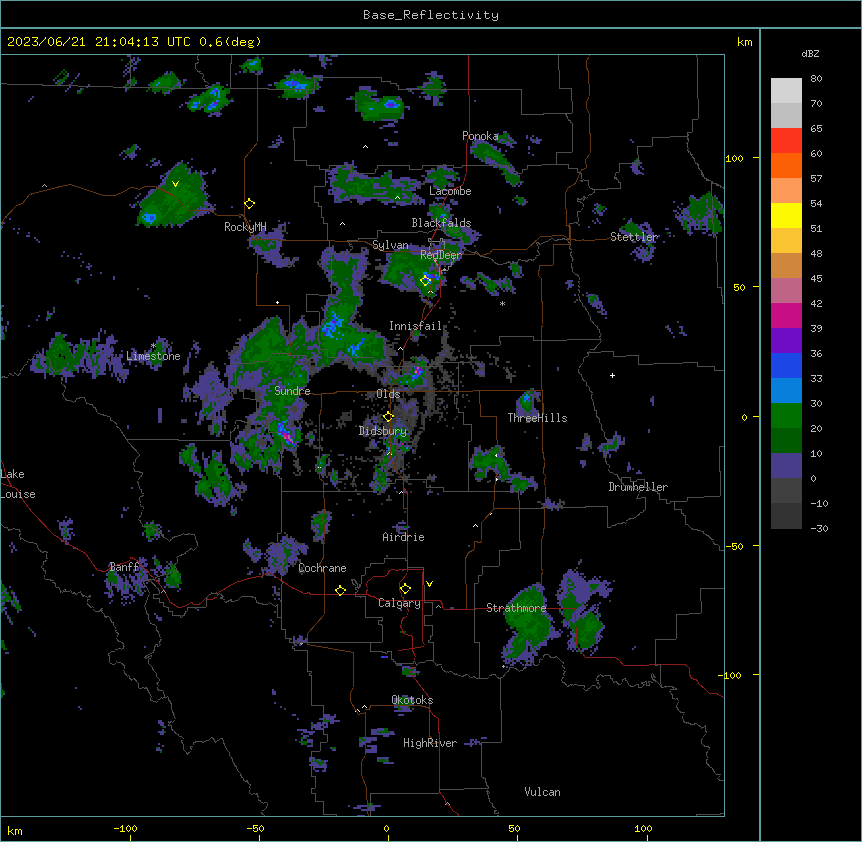This screenshot has width=862, height=842.
Task: Click the Sundre city label
Action: [x=292, y=391]
